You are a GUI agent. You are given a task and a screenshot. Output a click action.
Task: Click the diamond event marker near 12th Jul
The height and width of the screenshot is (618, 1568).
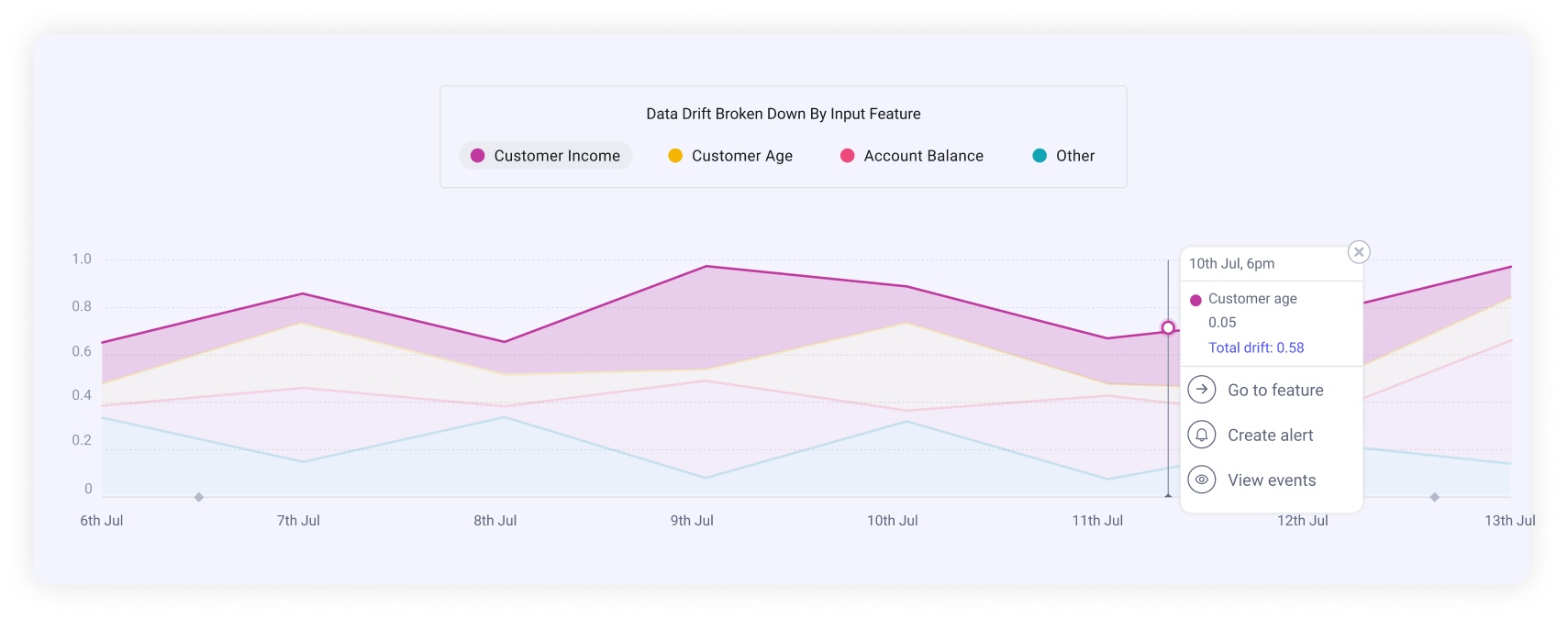tap(1434, 497)
